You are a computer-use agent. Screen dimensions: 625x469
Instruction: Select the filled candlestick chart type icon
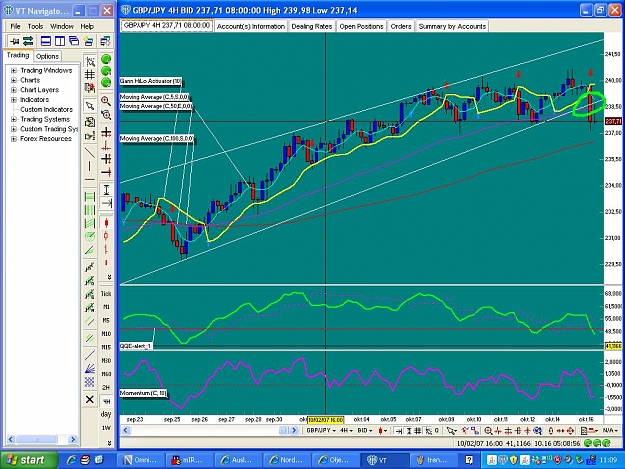106,223
